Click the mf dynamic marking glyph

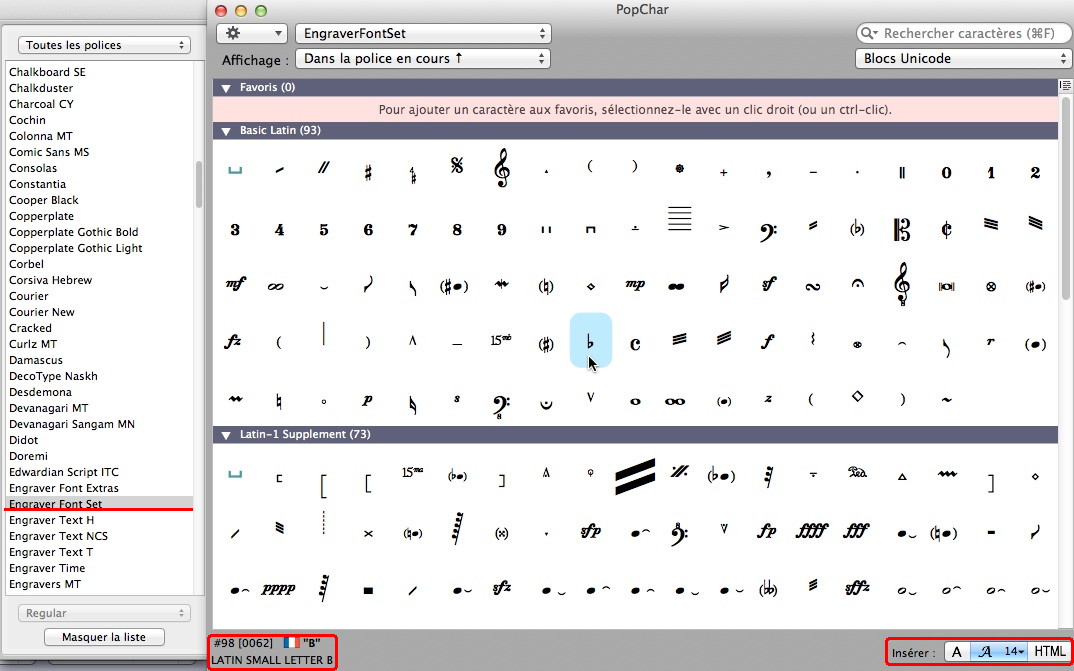coord(235,285)
